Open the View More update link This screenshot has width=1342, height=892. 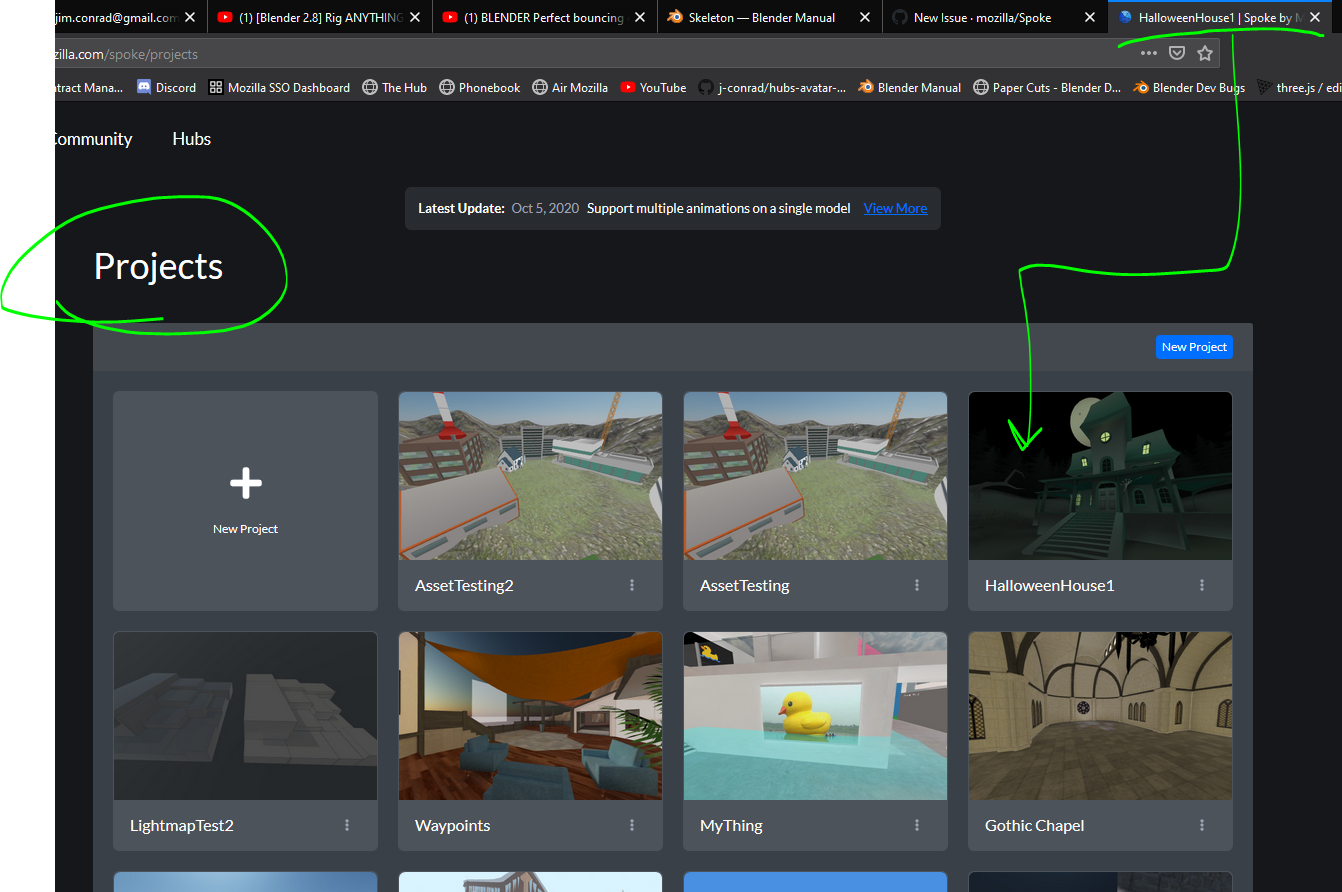tap(895, 208)
